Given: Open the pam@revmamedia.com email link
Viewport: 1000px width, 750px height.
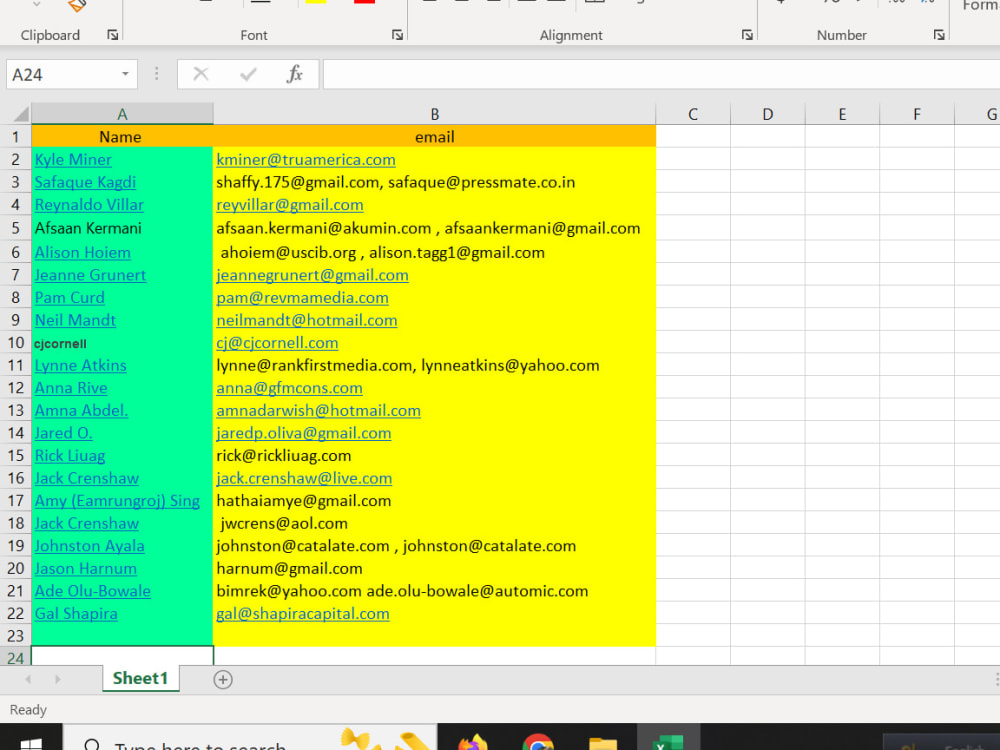Looking at the screenshot, I should tap(302, 298).
